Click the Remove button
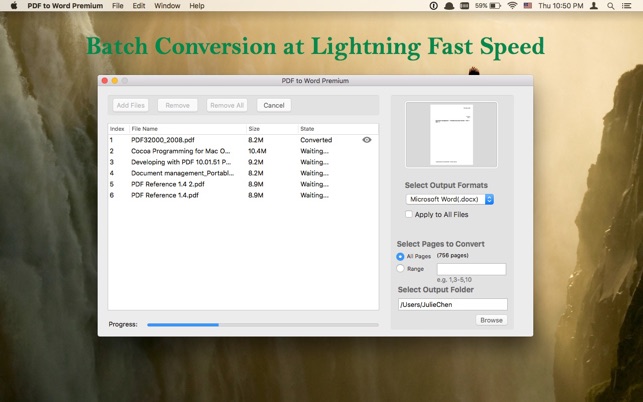643x402 pixels. pos(178,105)
